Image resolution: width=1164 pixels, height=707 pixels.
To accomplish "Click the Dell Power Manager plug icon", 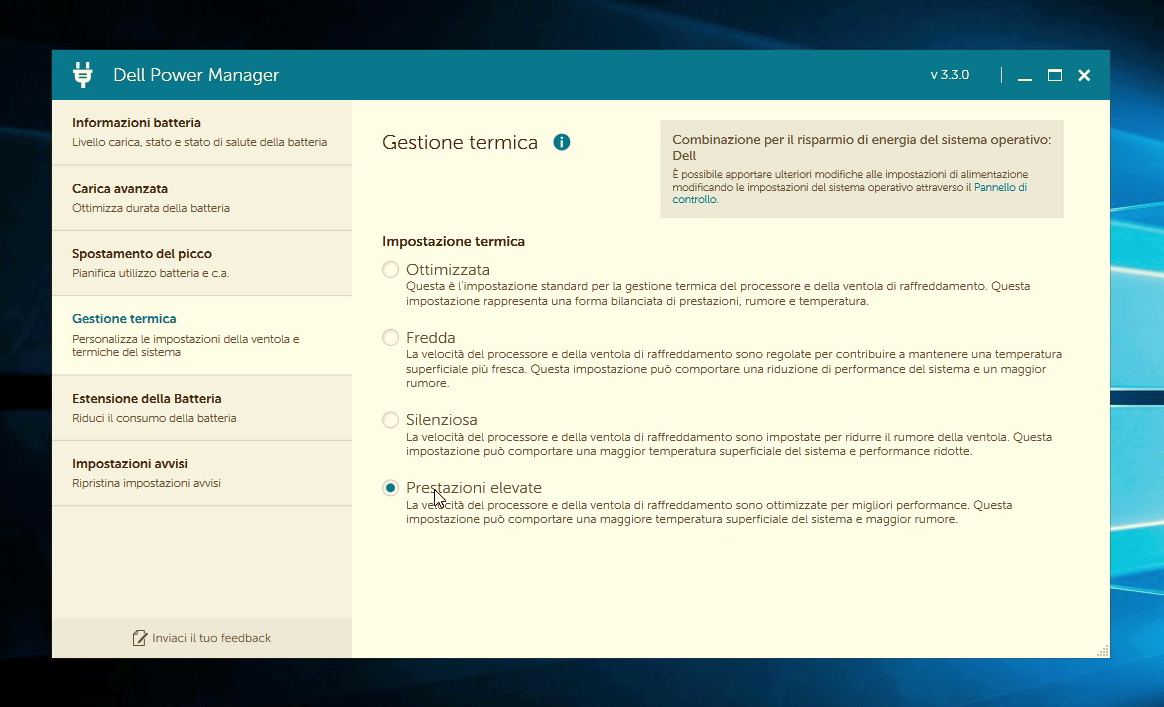I will pyautogui.click(x=82, y=75).
